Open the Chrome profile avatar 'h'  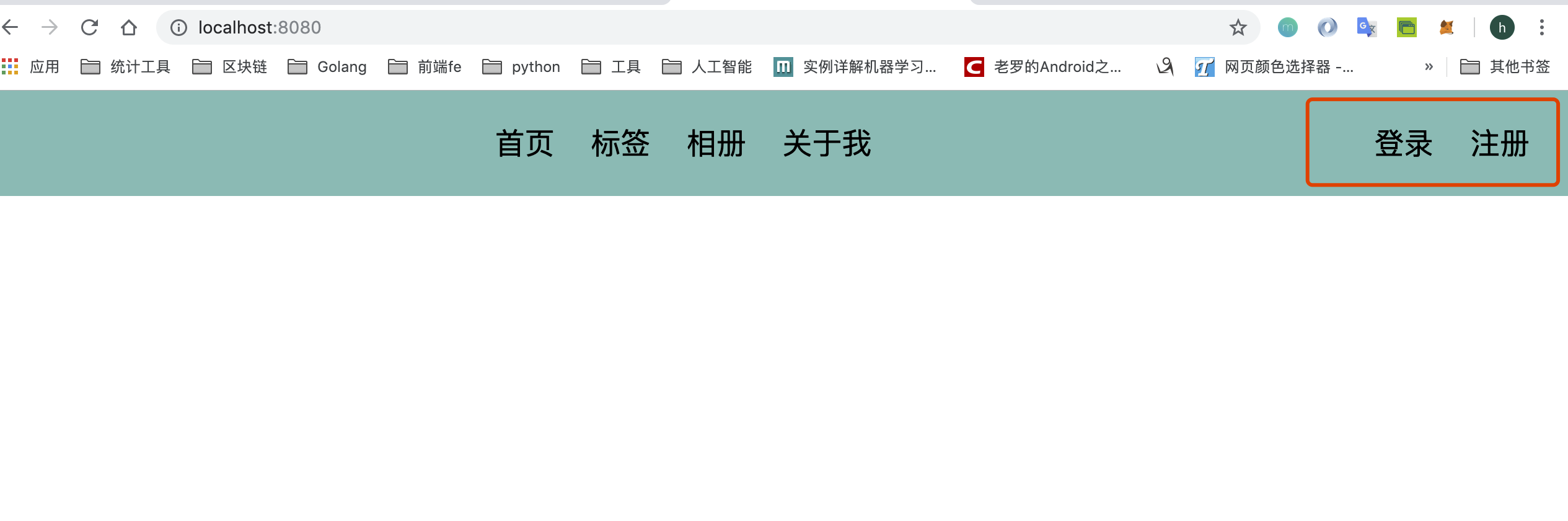tap(1502, 27)
